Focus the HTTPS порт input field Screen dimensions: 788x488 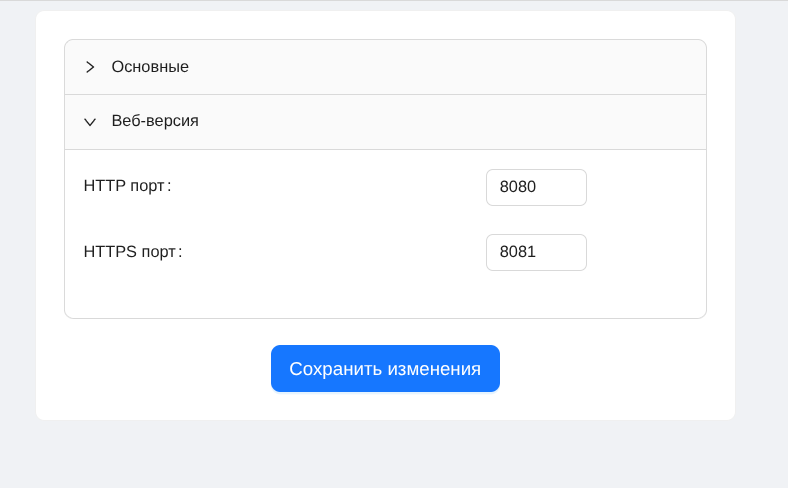pos(536,252)
